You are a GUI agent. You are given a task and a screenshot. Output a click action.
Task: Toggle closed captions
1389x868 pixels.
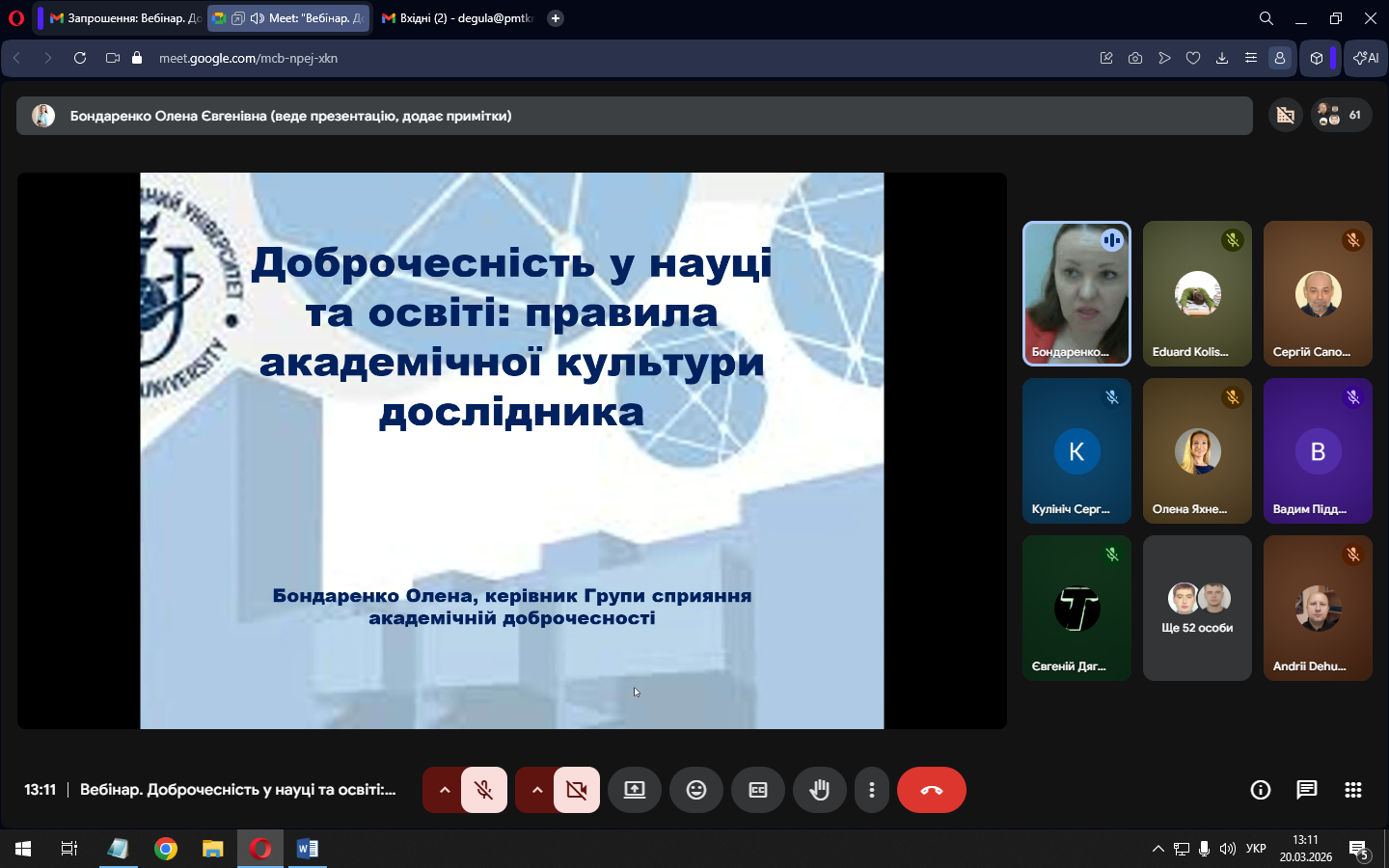click(x=757, y=790)
